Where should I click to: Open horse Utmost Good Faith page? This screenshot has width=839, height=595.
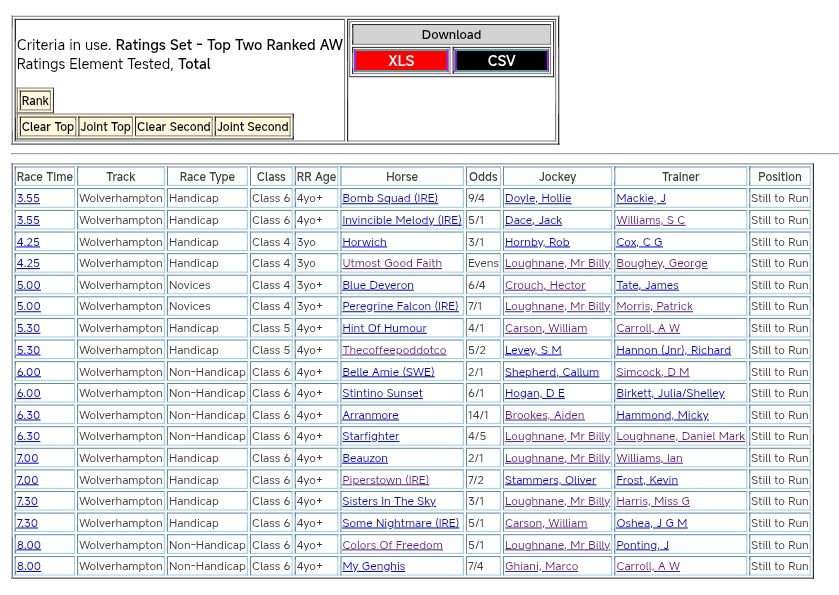coord(392,264)
